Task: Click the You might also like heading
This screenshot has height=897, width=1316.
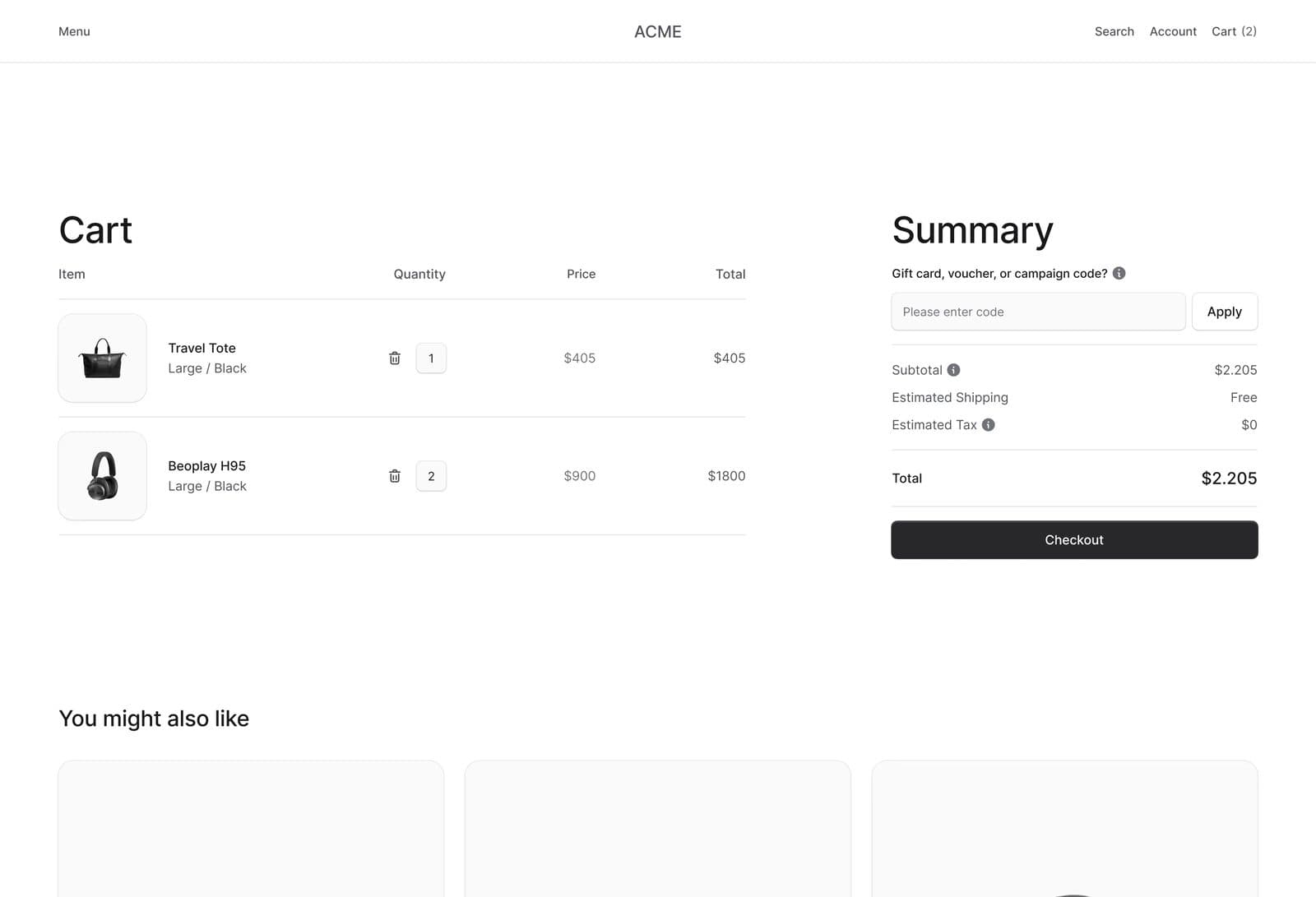Action: tap(154, 719)
